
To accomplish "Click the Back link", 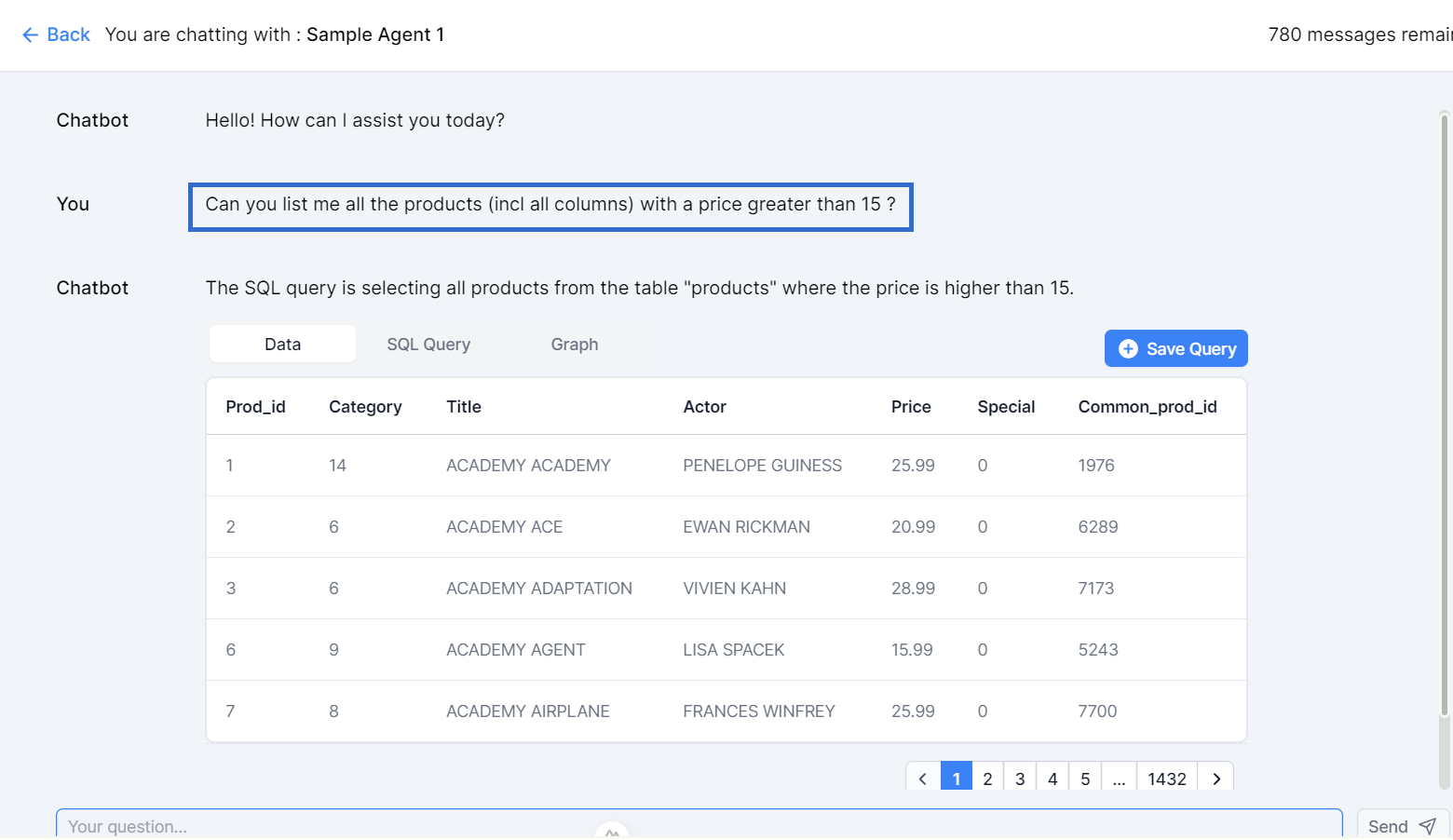I will tap(68, 35).
